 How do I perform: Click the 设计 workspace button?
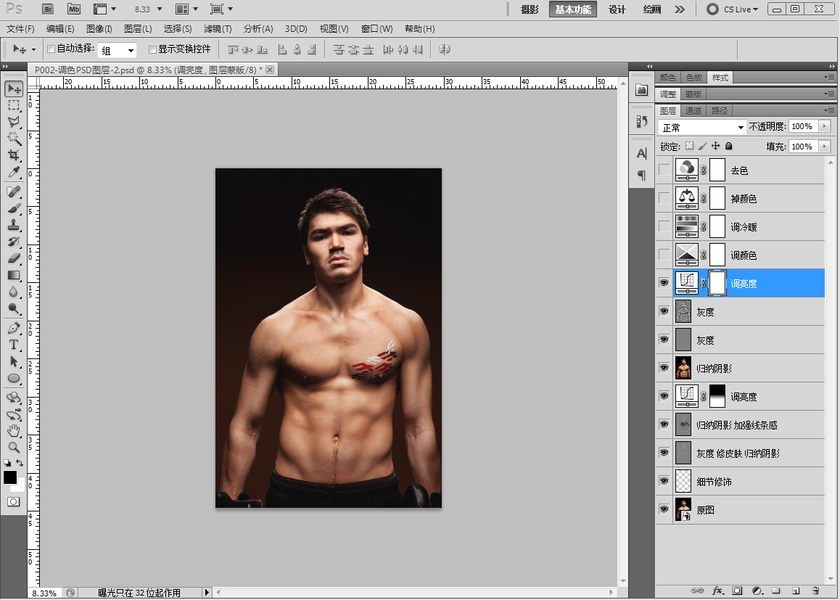pos(617,9)
